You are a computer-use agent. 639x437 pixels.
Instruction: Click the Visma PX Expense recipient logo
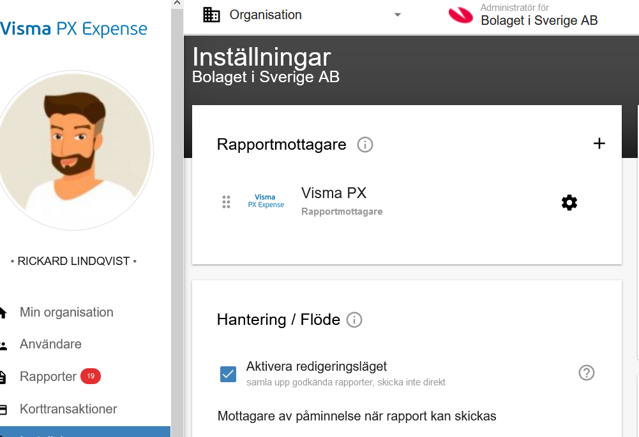click(266, 202)
